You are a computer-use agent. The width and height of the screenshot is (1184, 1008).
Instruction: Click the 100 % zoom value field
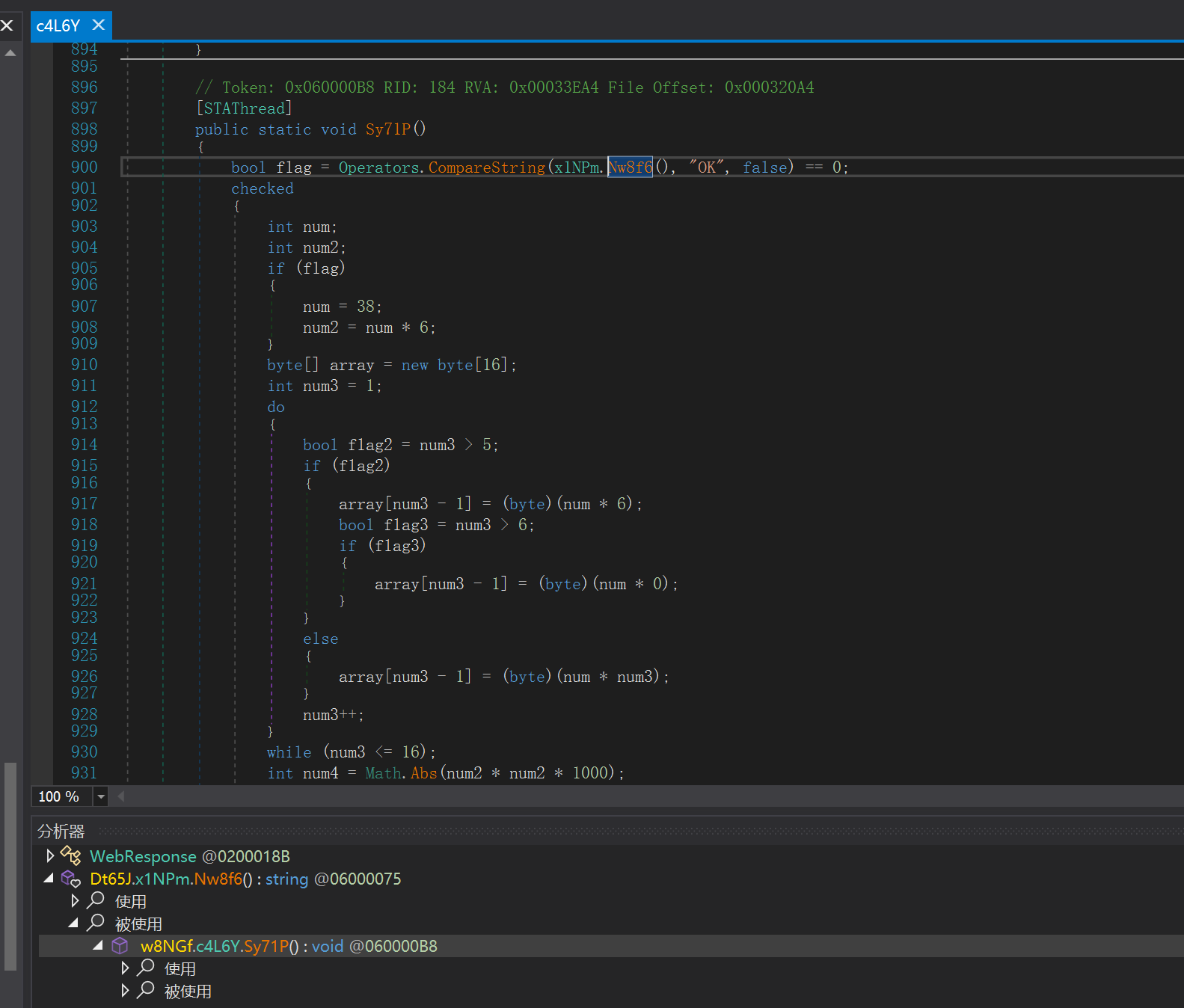coord(62,797)
